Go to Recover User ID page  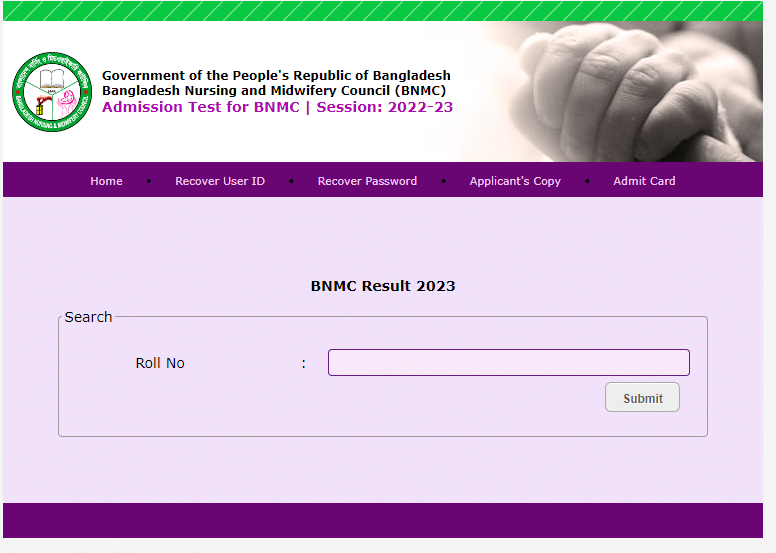coord(220,181)
